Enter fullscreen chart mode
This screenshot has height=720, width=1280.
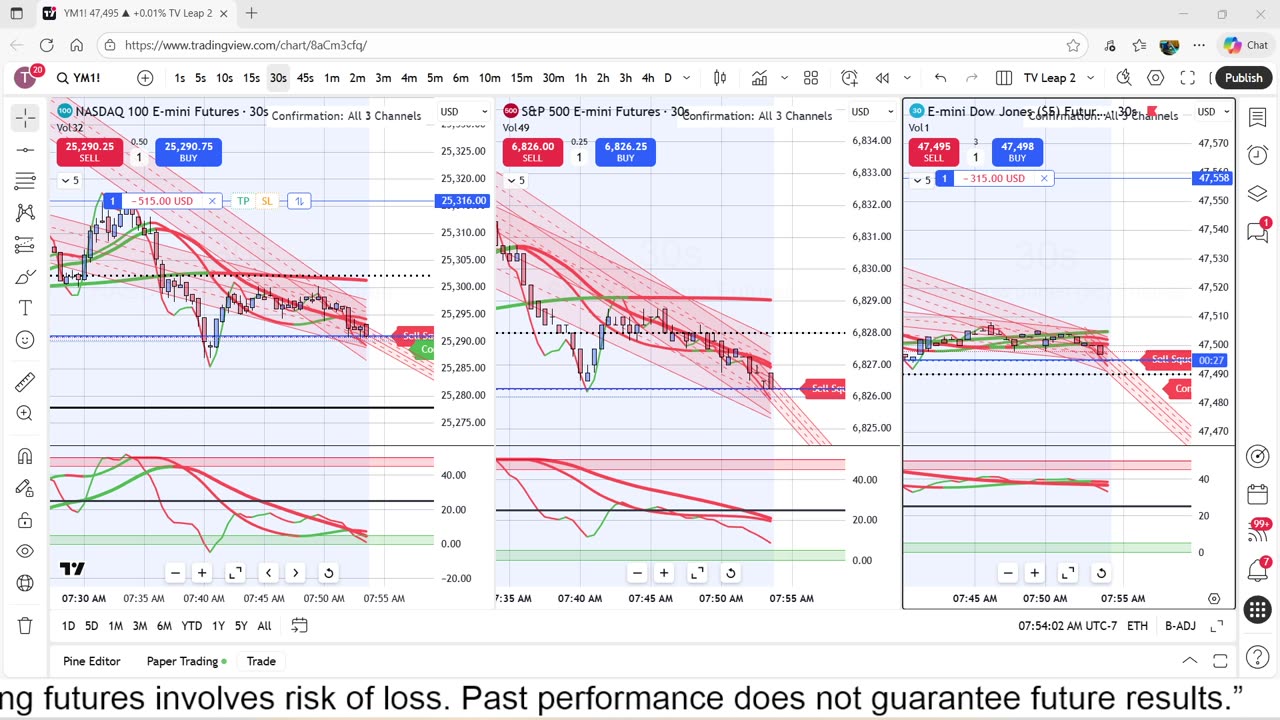tap(1188, 78)
